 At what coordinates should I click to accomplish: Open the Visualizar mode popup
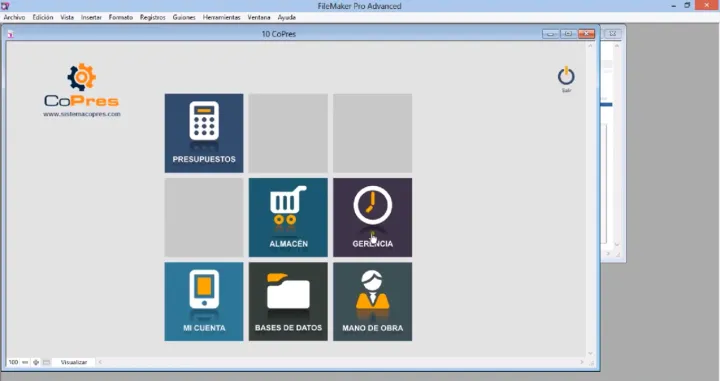tap(74, 362)
